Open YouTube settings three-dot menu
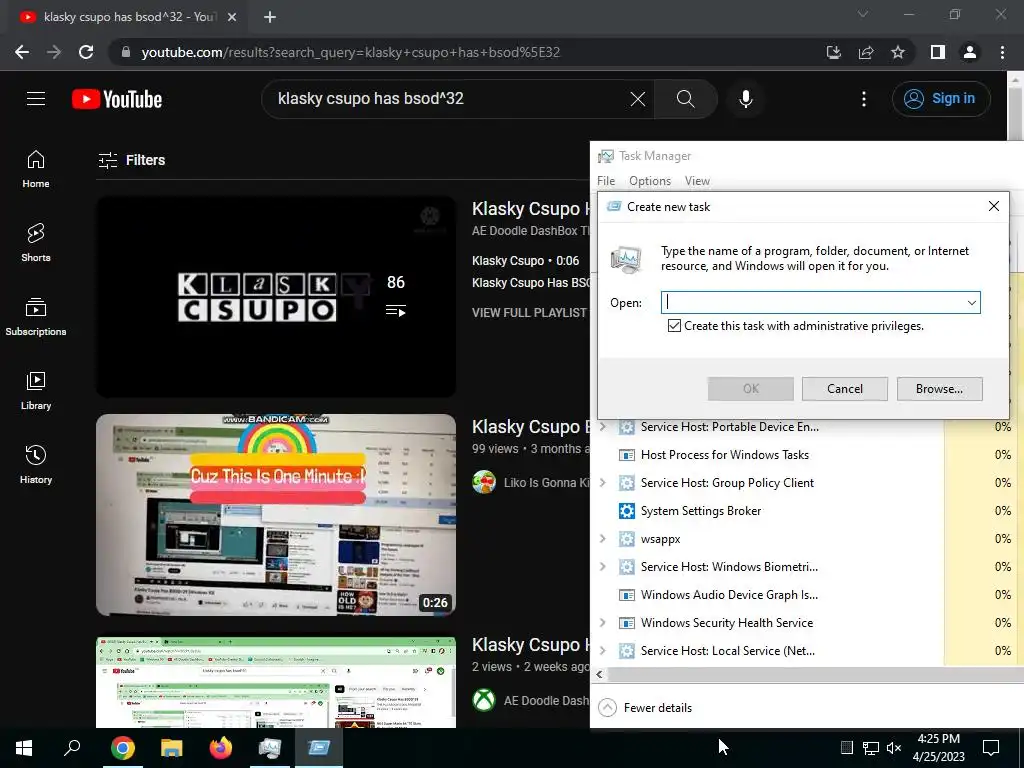 pyautogui.click(x=864, y=99)
